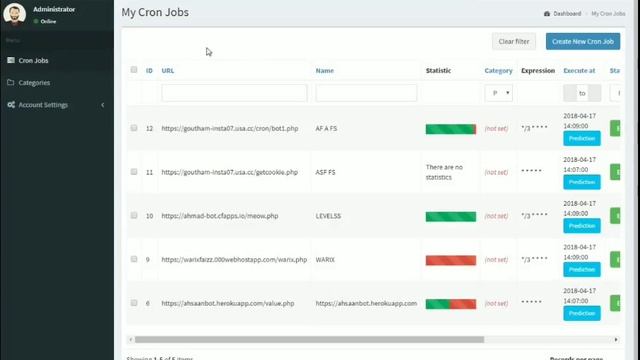Image resolution: width=640 pixels, height=360 pixels.
Task: Click URL ahsaanbot.herokuapp.com/value.php
Action: tap(228, 303)
